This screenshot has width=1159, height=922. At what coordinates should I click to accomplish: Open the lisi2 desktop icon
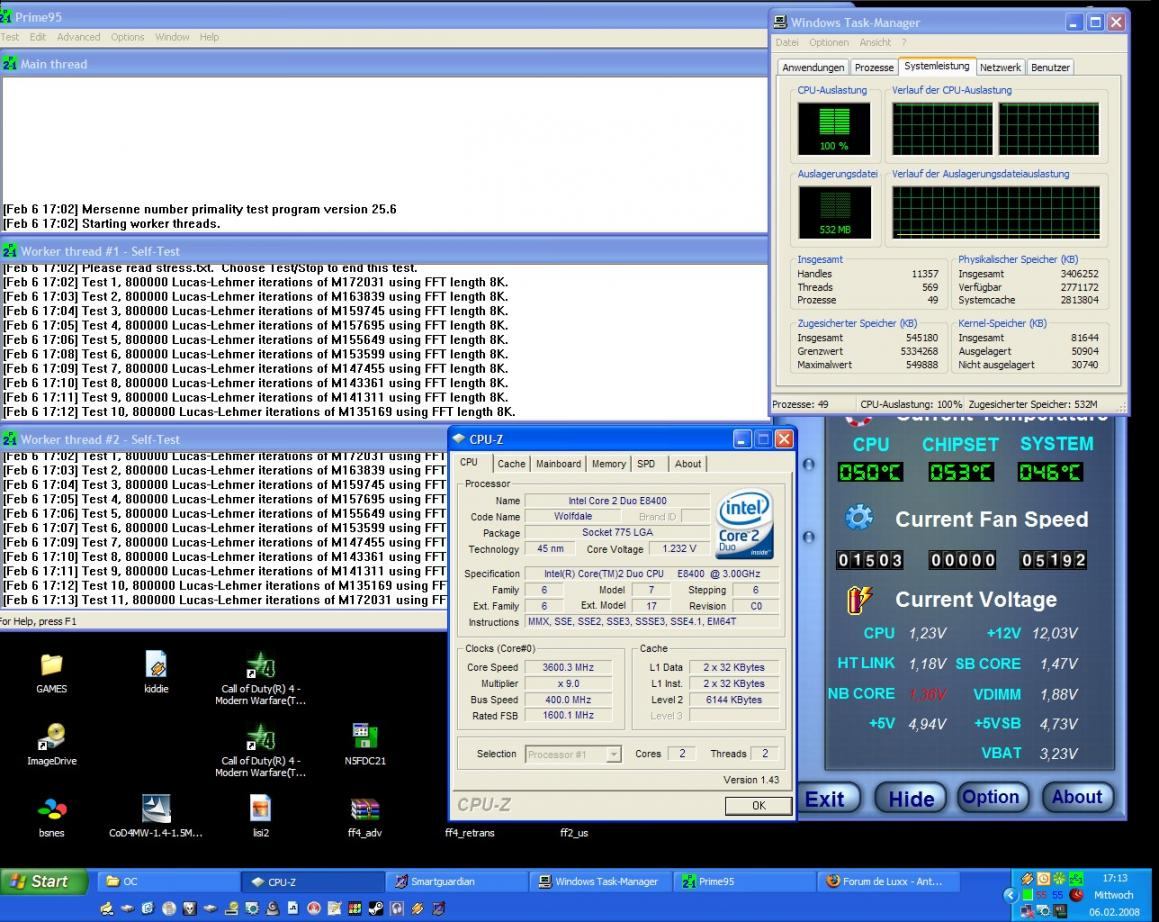260,810
